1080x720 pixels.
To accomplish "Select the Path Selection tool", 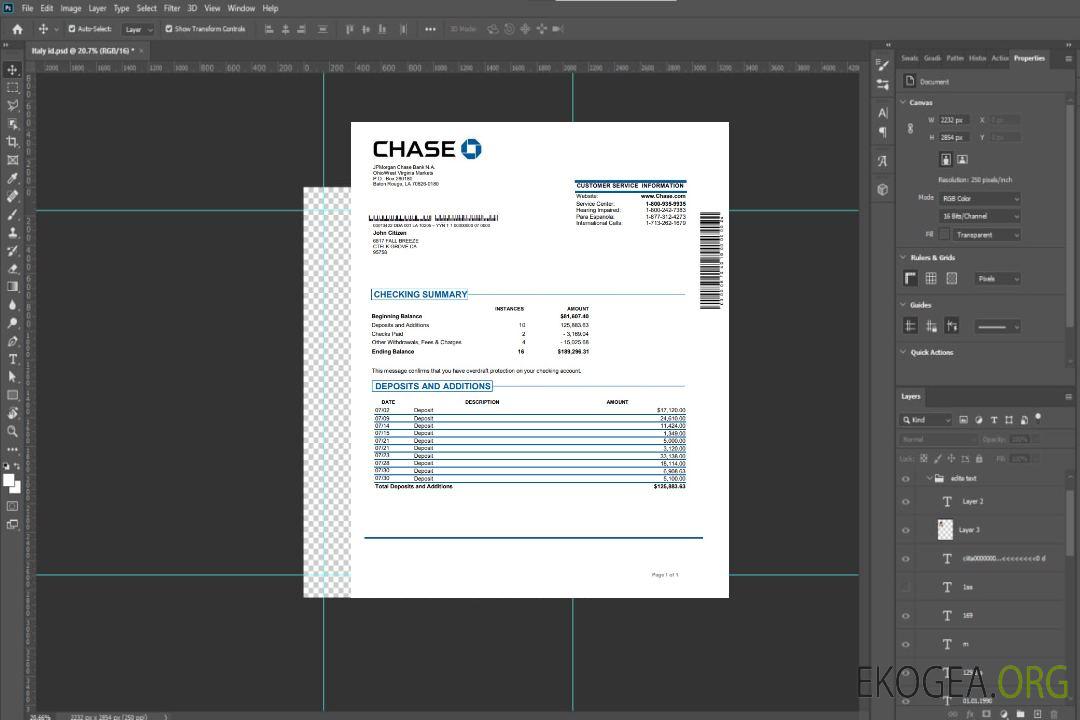I will [12, 377].
